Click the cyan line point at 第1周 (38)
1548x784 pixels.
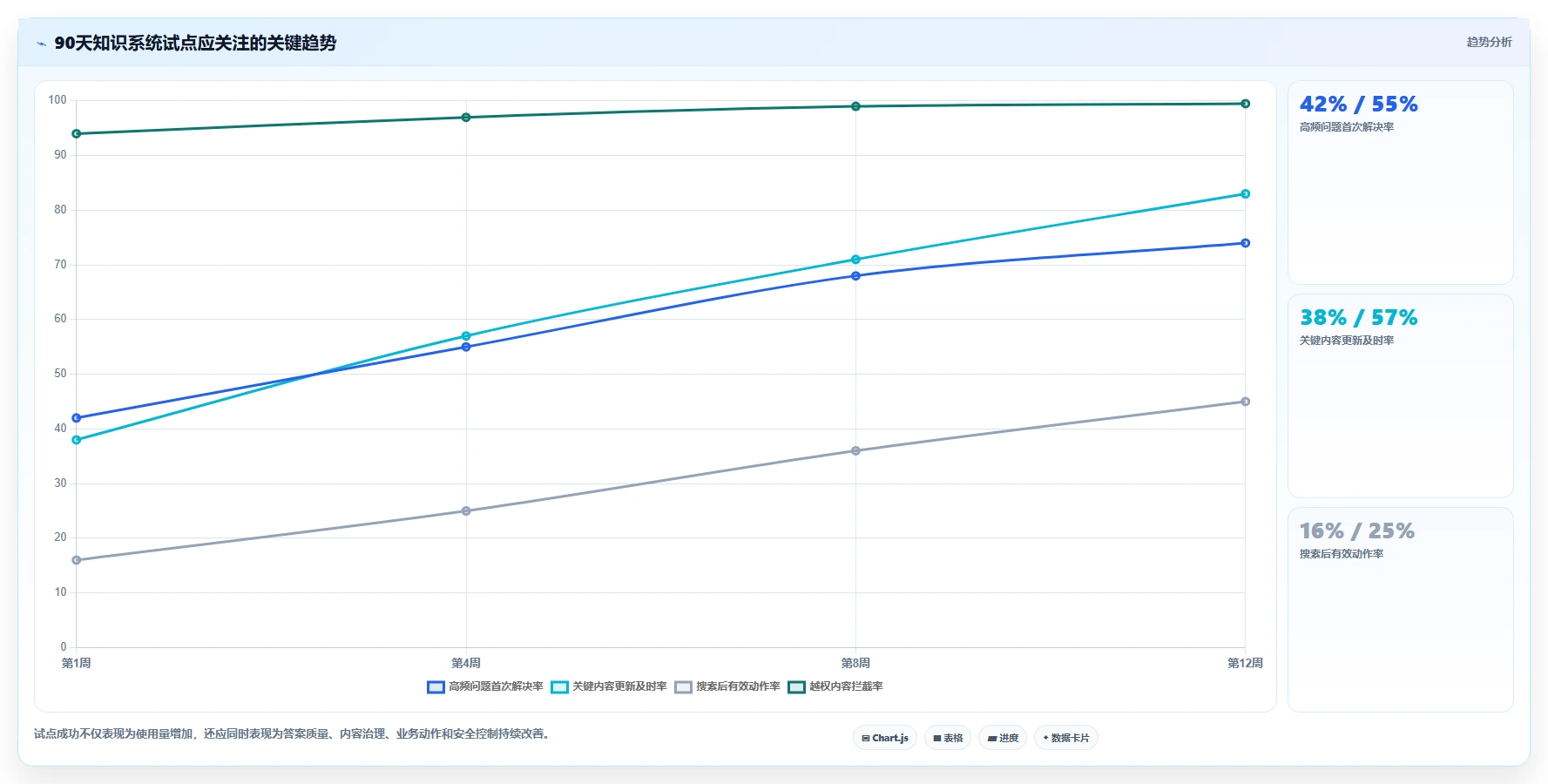pyautogui.click(x=77, y=440)
